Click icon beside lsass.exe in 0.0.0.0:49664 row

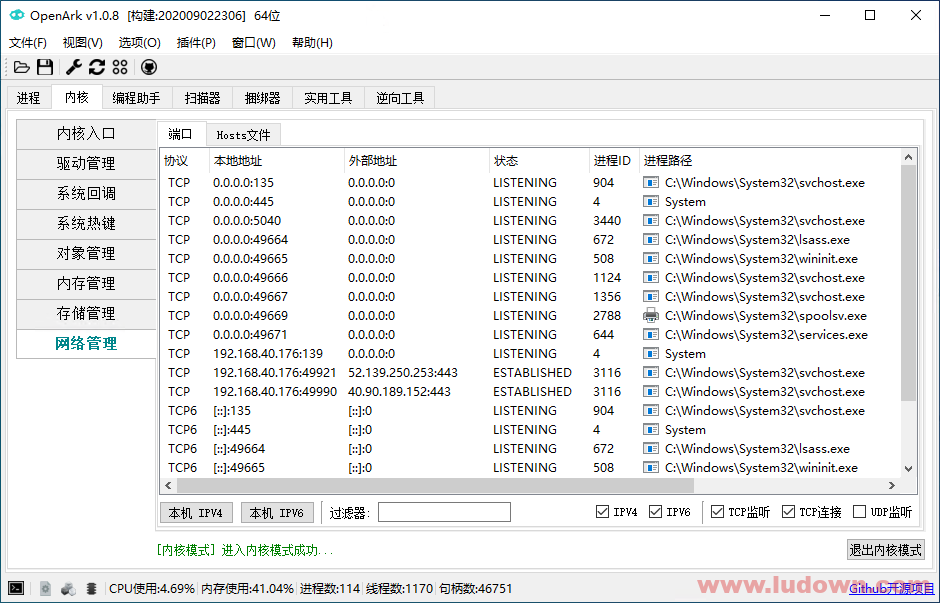(x=650, y=240)
